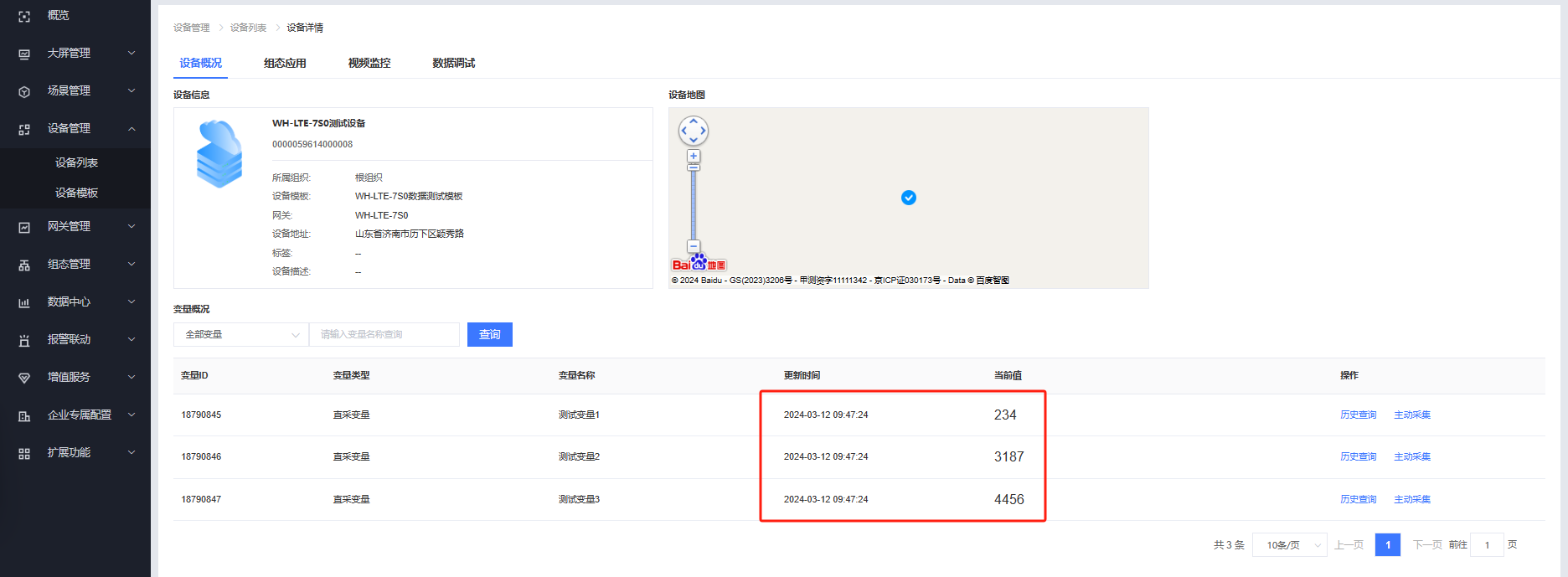Open the 全部变量 filter dropdown
Screen dimensions: 1568x577
click(241, 334)
